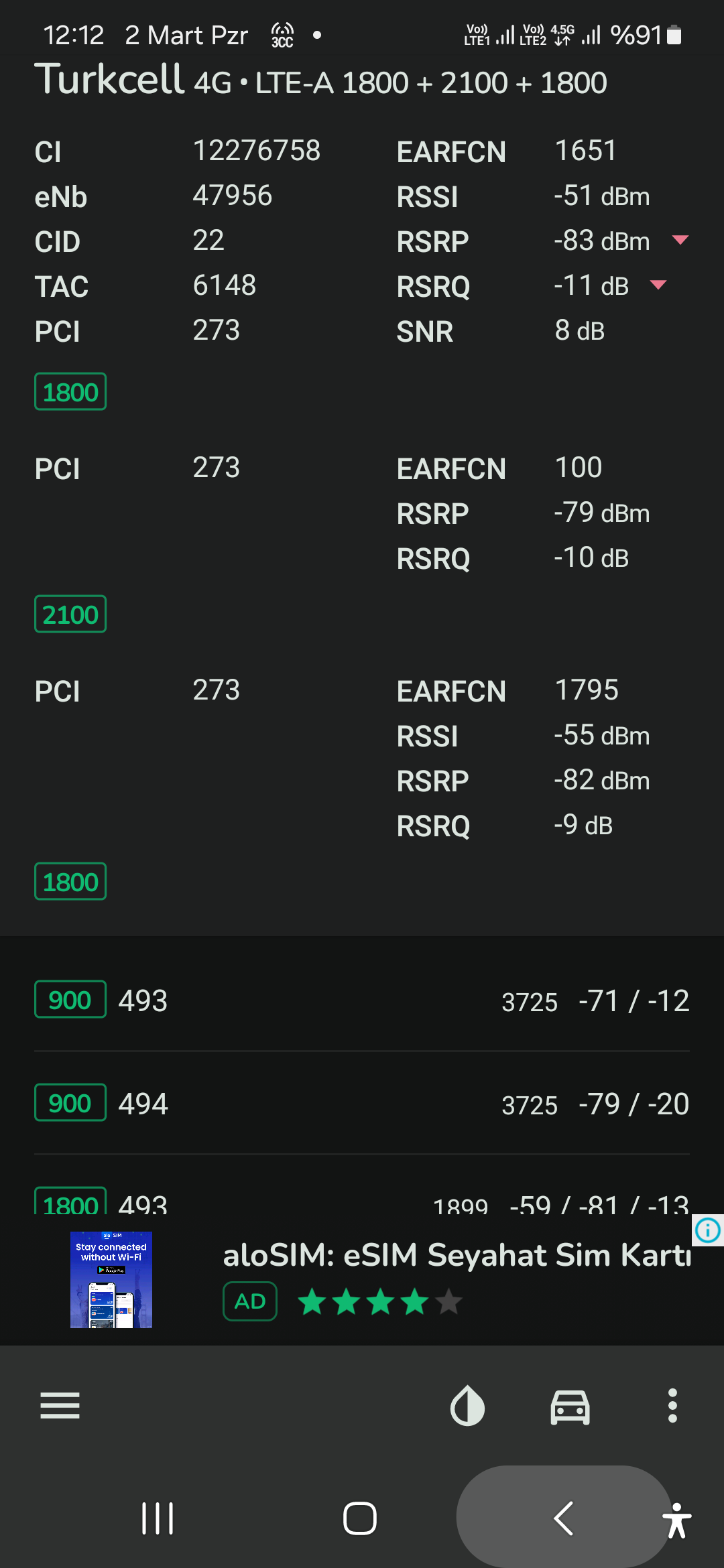Viewport: 724px width, 1568px height.
Task: Tap the Android back navigation button
Action: point(564,1518)
